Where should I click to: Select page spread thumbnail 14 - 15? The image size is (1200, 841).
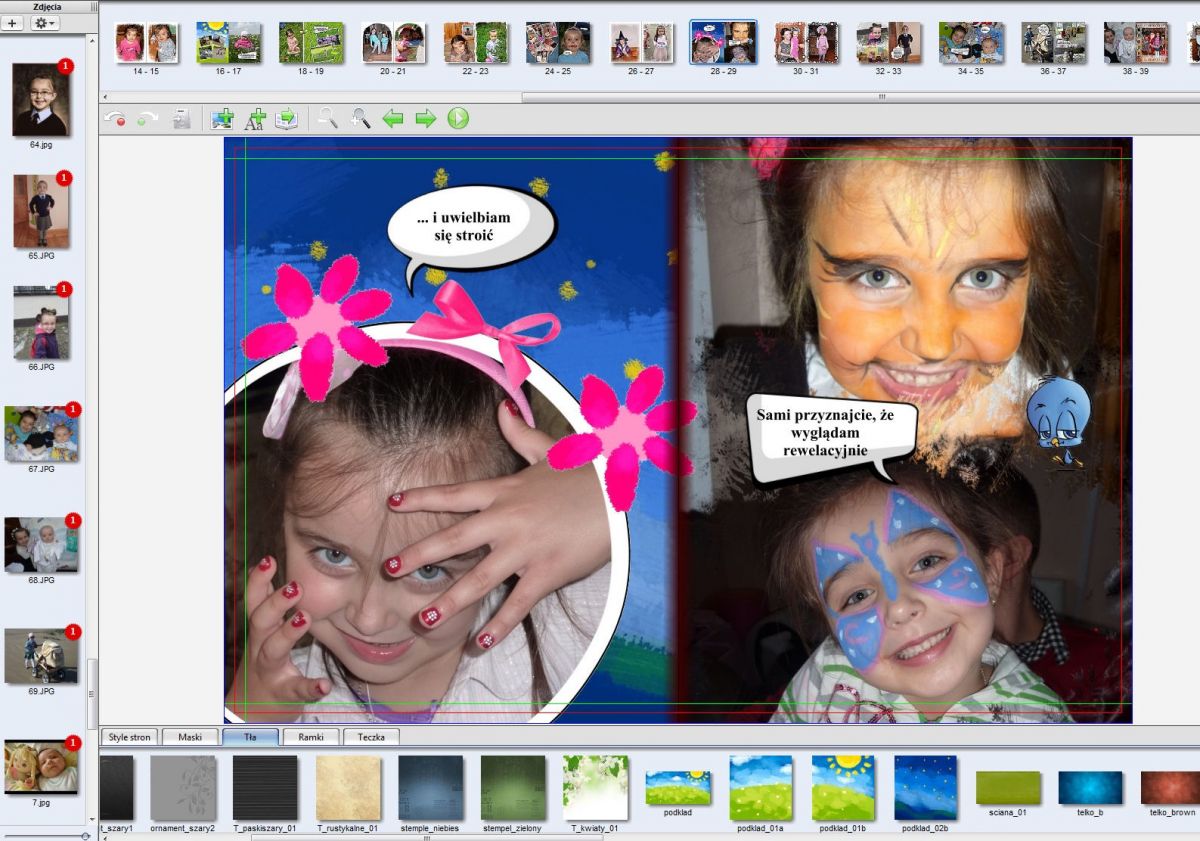pyautogui.click(x=146, y=43)
